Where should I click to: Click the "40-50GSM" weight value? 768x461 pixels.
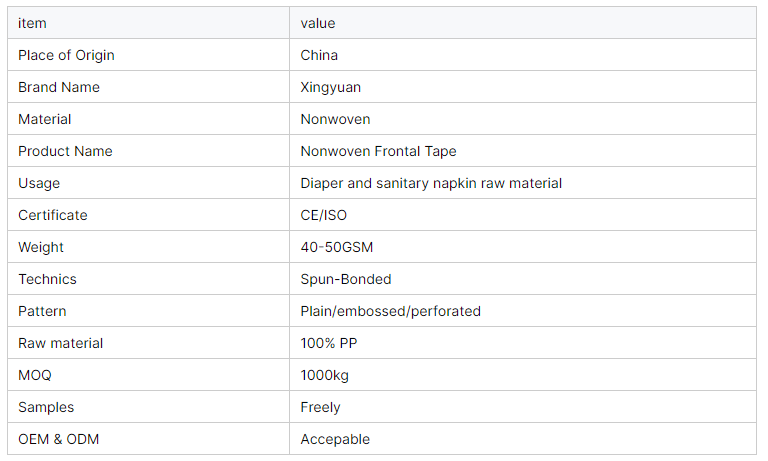[x=337, y=247]
